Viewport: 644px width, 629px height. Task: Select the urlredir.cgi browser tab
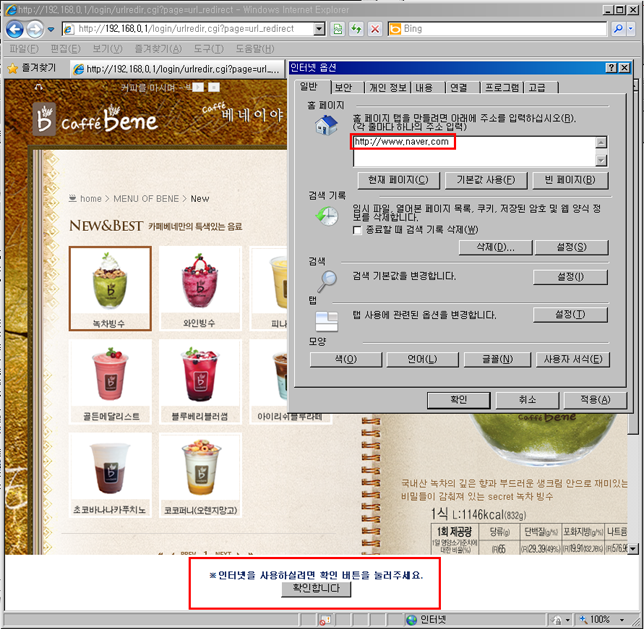(x=177, y=69)
